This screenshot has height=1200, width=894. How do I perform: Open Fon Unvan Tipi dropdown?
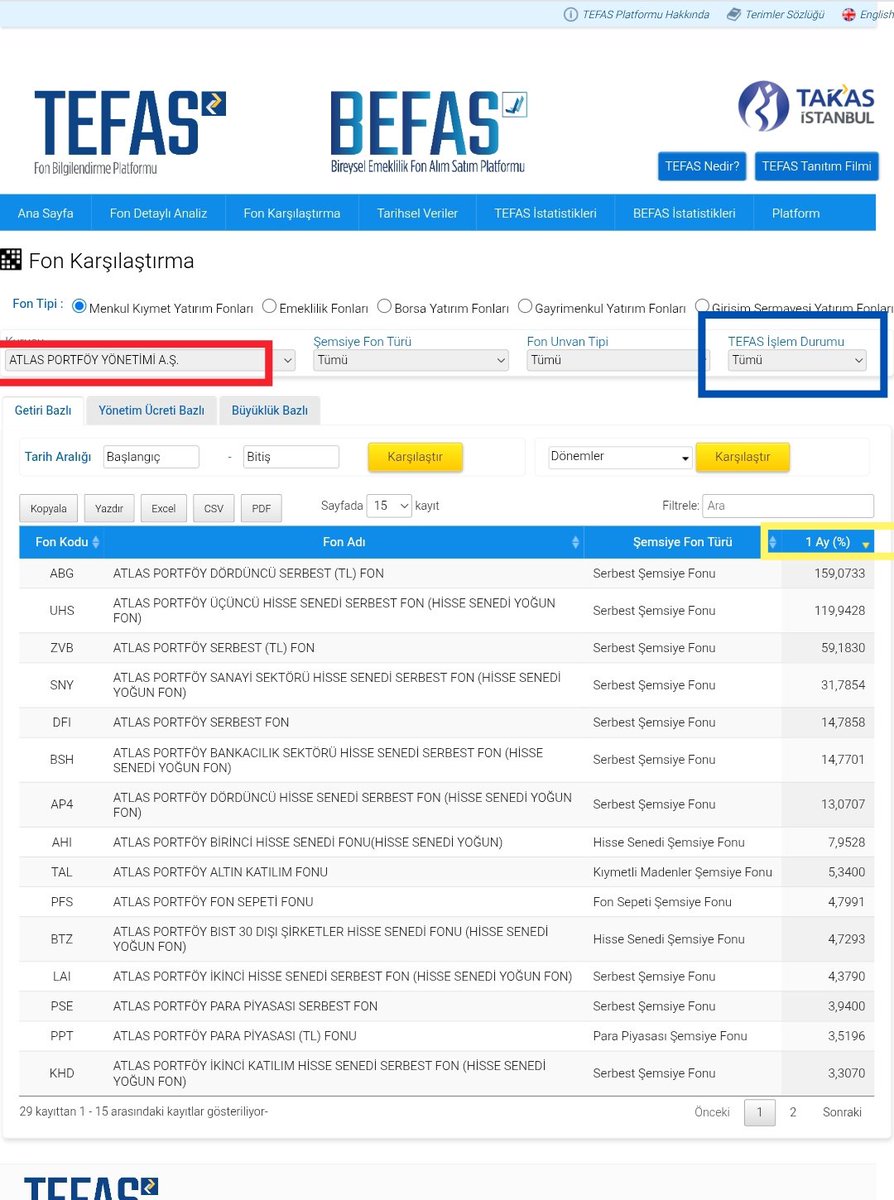(x=618, y=360)
